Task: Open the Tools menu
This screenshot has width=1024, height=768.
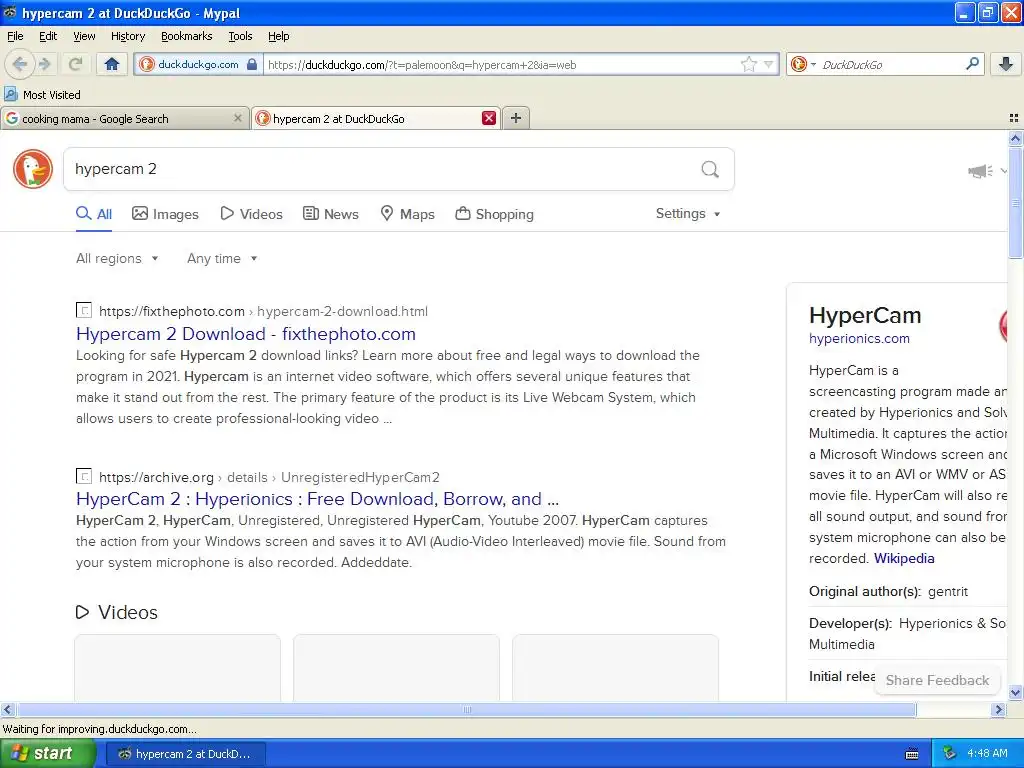Action: pyautogui.click(x=240, y=36)
